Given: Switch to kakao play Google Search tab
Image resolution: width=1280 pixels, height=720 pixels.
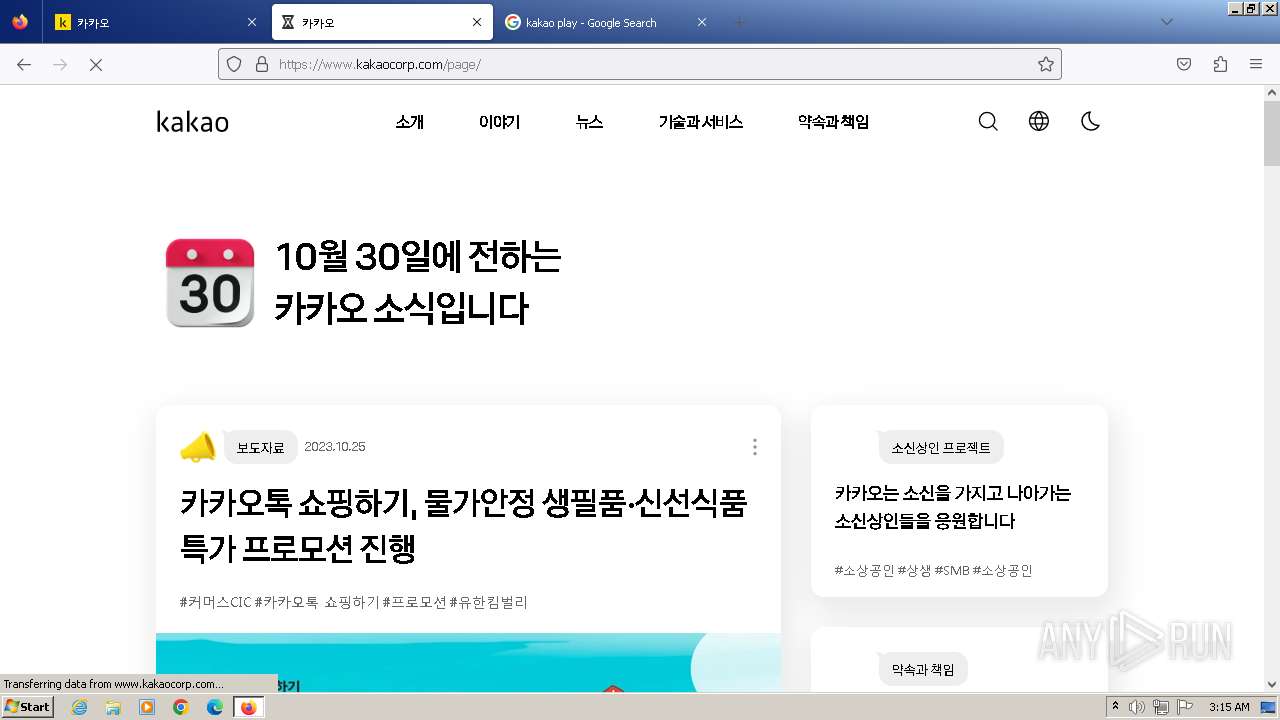Looking at the screenshot, I should point(606,22).
